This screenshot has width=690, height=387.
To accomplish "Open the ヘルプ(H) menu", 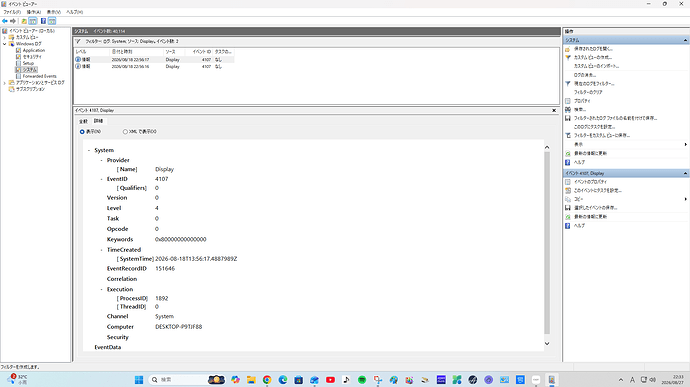I will click(74, 12).
